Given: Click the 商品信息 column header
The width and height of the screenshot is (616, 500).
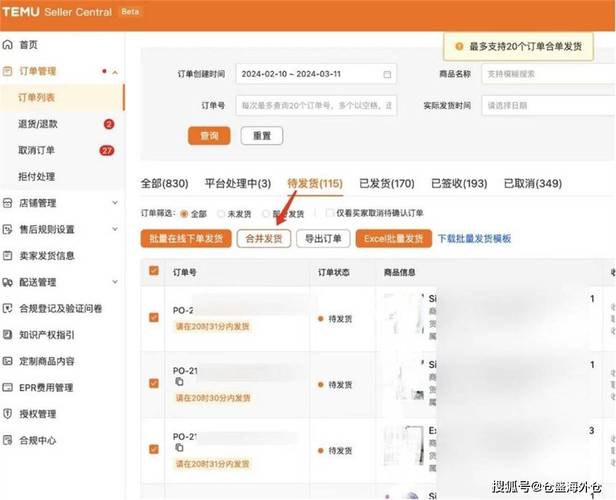Looking at the screenshot, I should [x=400, y=272].
